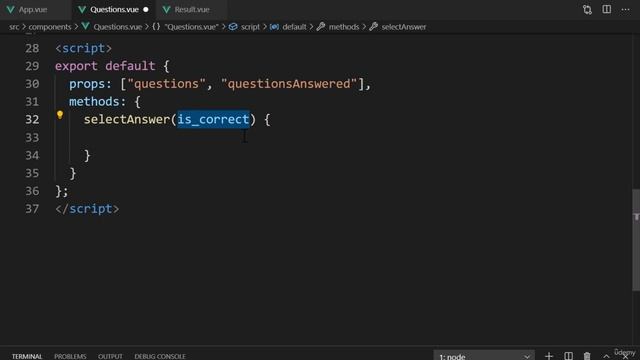Click the 'methods:' key on line 31
The width and height of the screenshot is (640, 360).
coord(98,102)
